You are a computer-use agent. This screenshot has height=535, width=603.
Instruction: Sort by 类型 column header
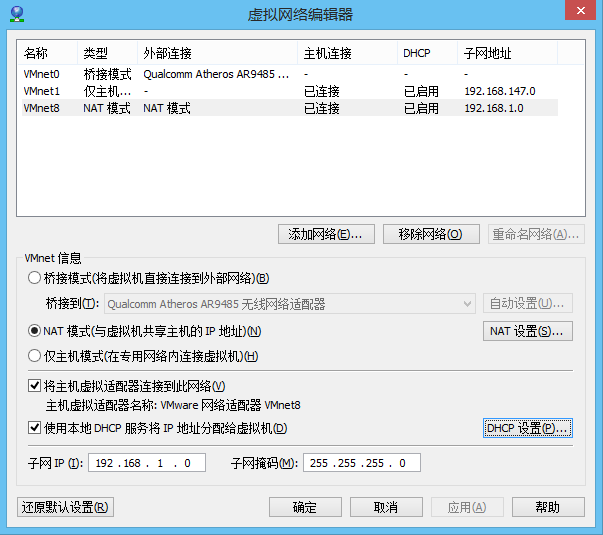pos(107,53)
